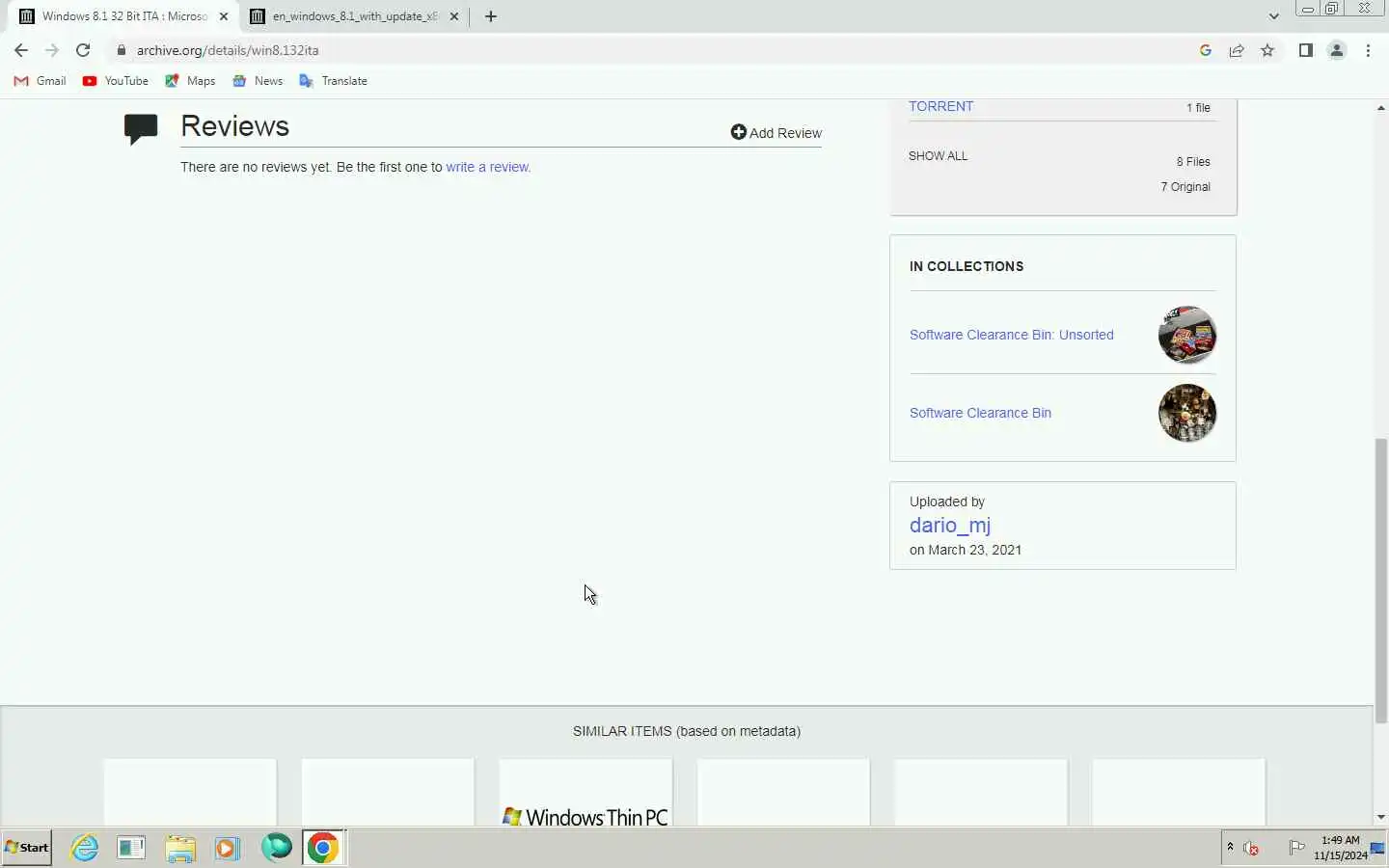Open the News bookmark
Screen dimensions: 1389x868
[258, 81]
